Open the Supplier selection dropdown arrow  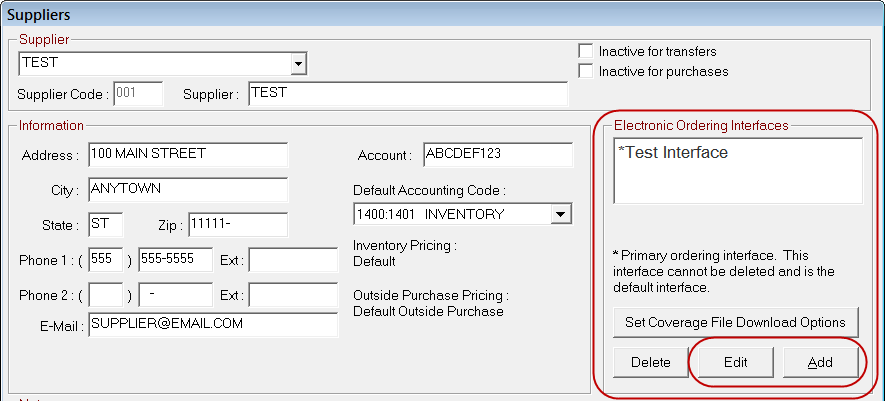(x=297, y=64)
